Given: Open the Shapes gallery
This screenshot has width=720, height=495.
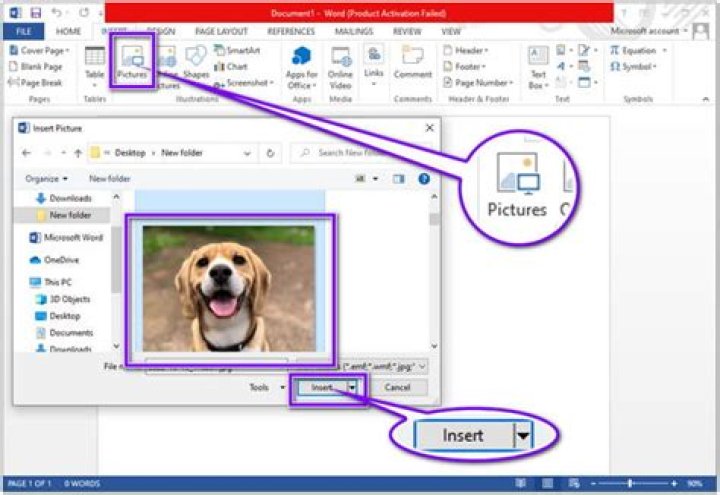Looking at the screenshot, I should pos(196,61).
